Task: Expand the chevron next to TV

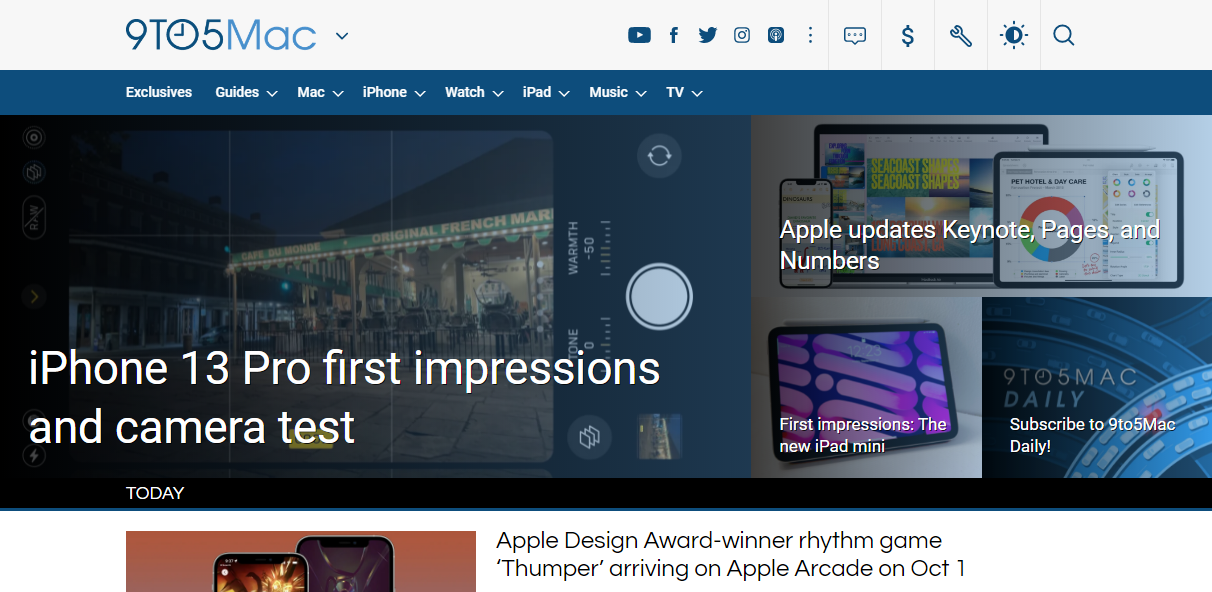Action: point(697,93)
